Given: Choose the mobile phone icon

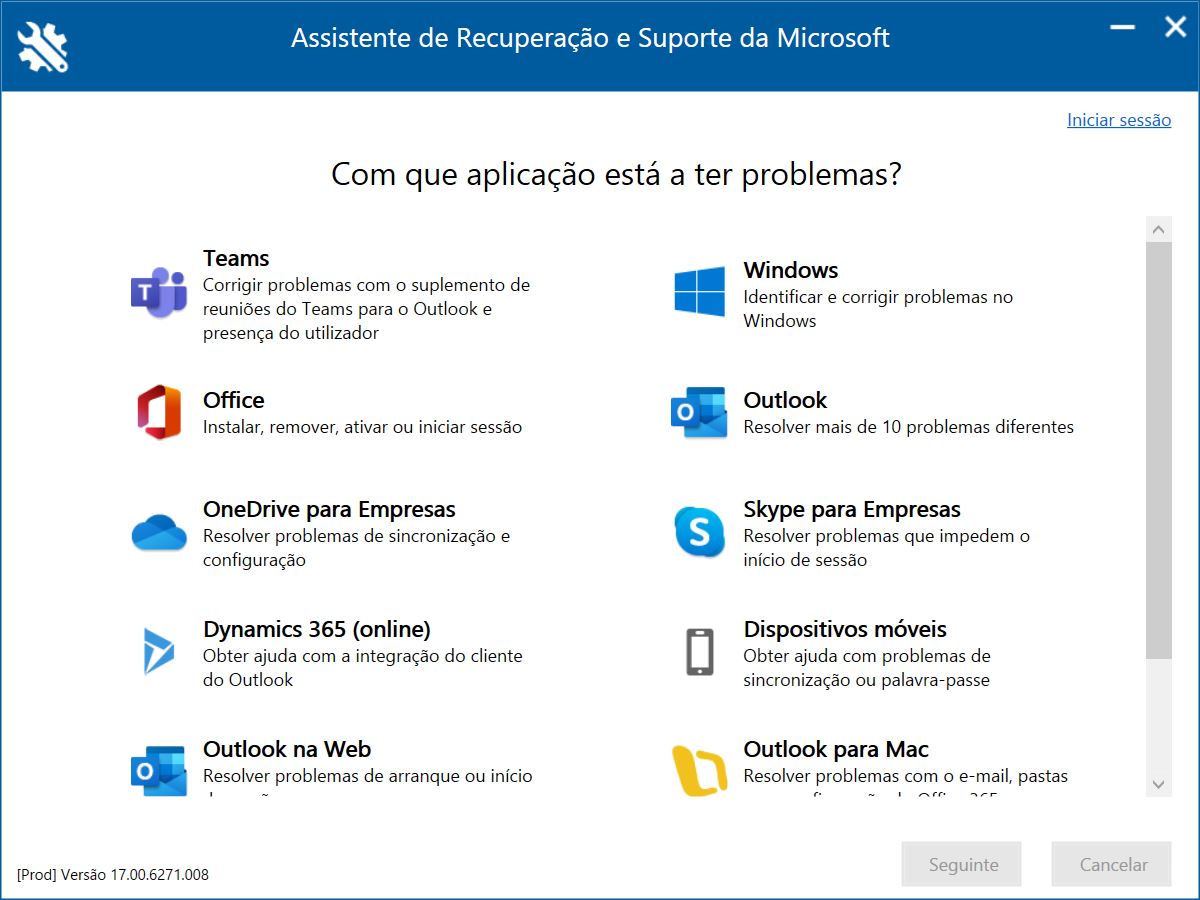Looking at the screenshot, I should [699, 652].
